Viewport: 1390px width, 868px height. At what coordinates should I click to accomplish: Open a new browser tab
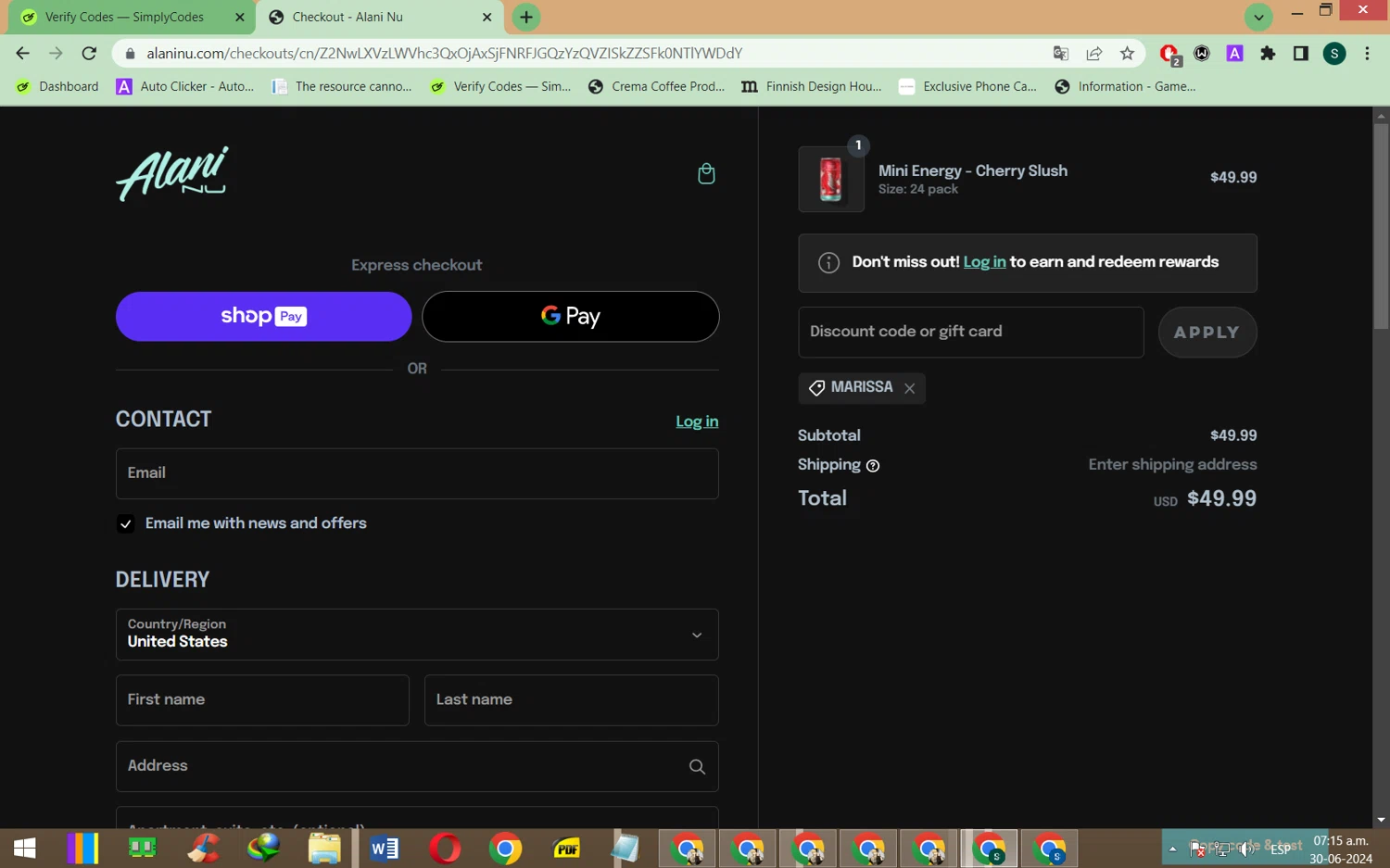[526, 17]
